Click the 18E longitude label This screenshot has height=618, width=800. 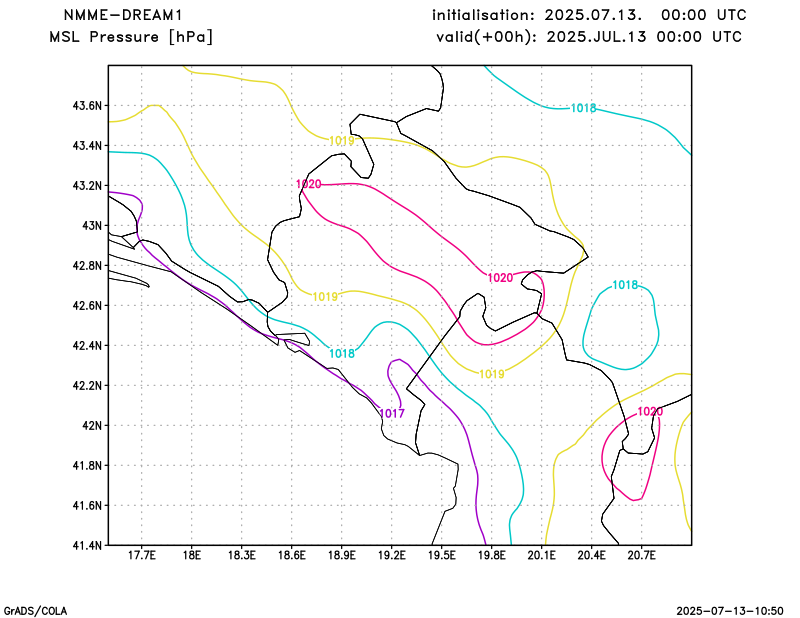[x=191, y=555]
